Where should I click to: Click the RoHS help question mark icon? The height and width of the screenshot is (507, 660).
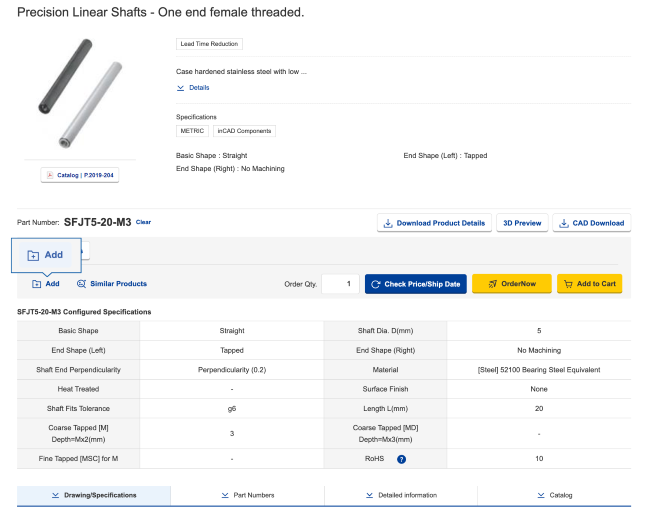[401, 459]
